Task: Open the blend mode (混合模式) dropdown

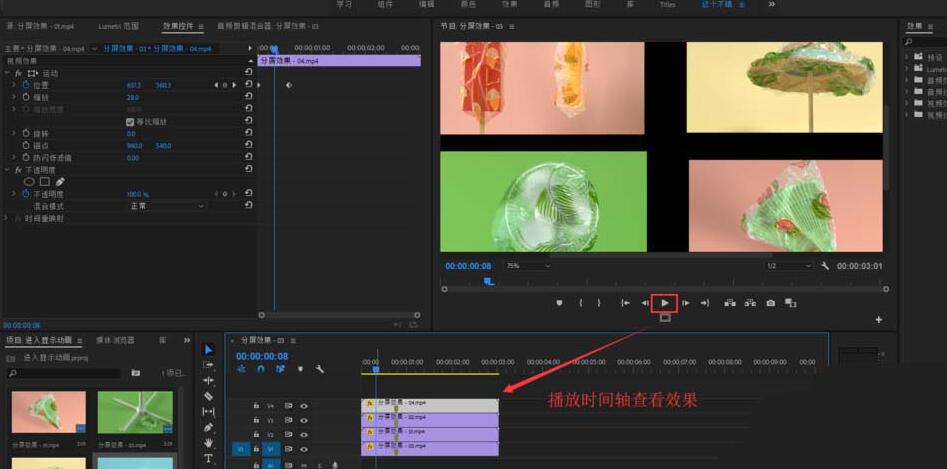Action: (x=166, y=206)
